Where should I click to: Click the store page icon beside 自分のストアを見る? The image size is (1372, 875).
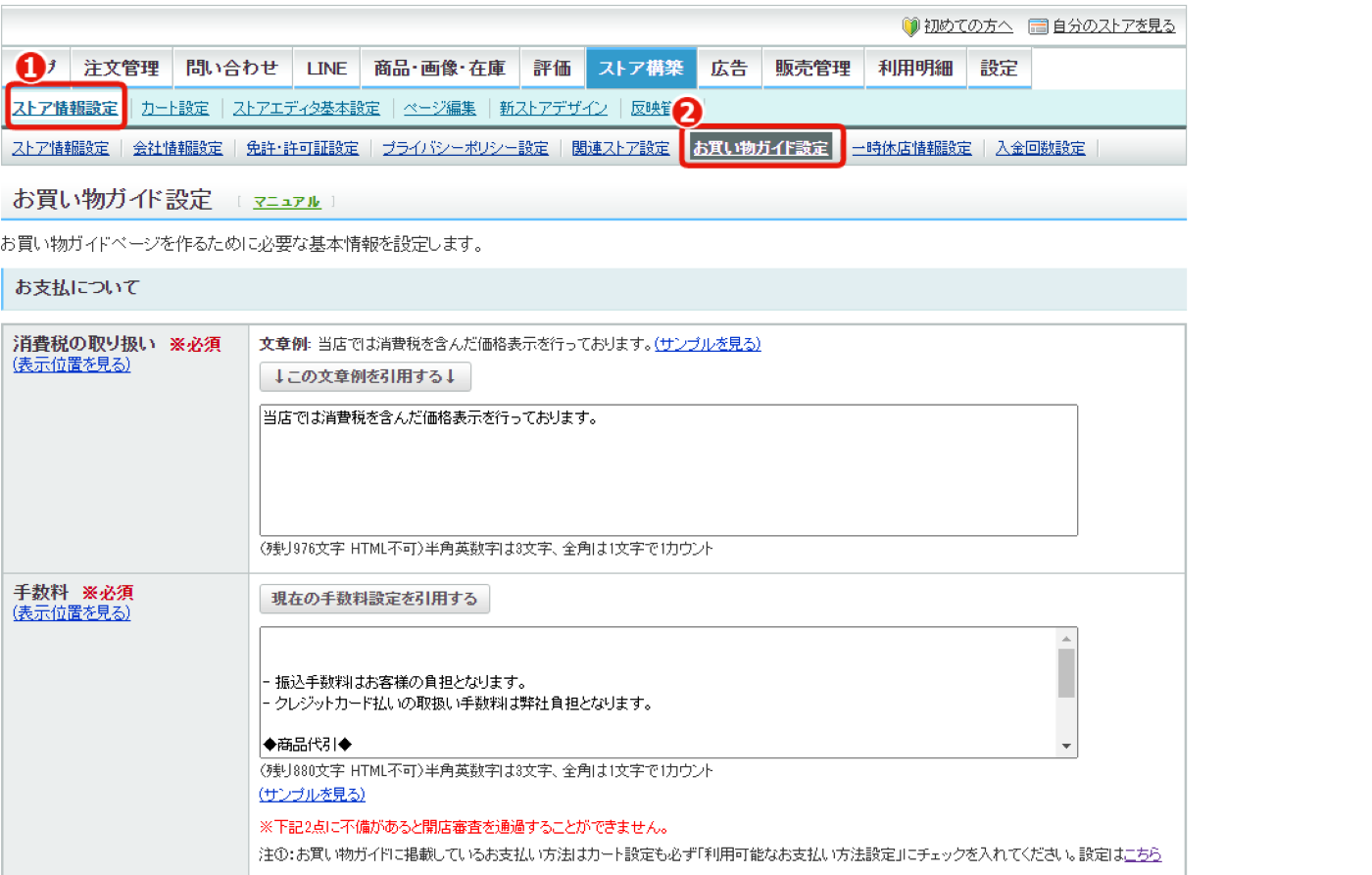(1038, 26)
